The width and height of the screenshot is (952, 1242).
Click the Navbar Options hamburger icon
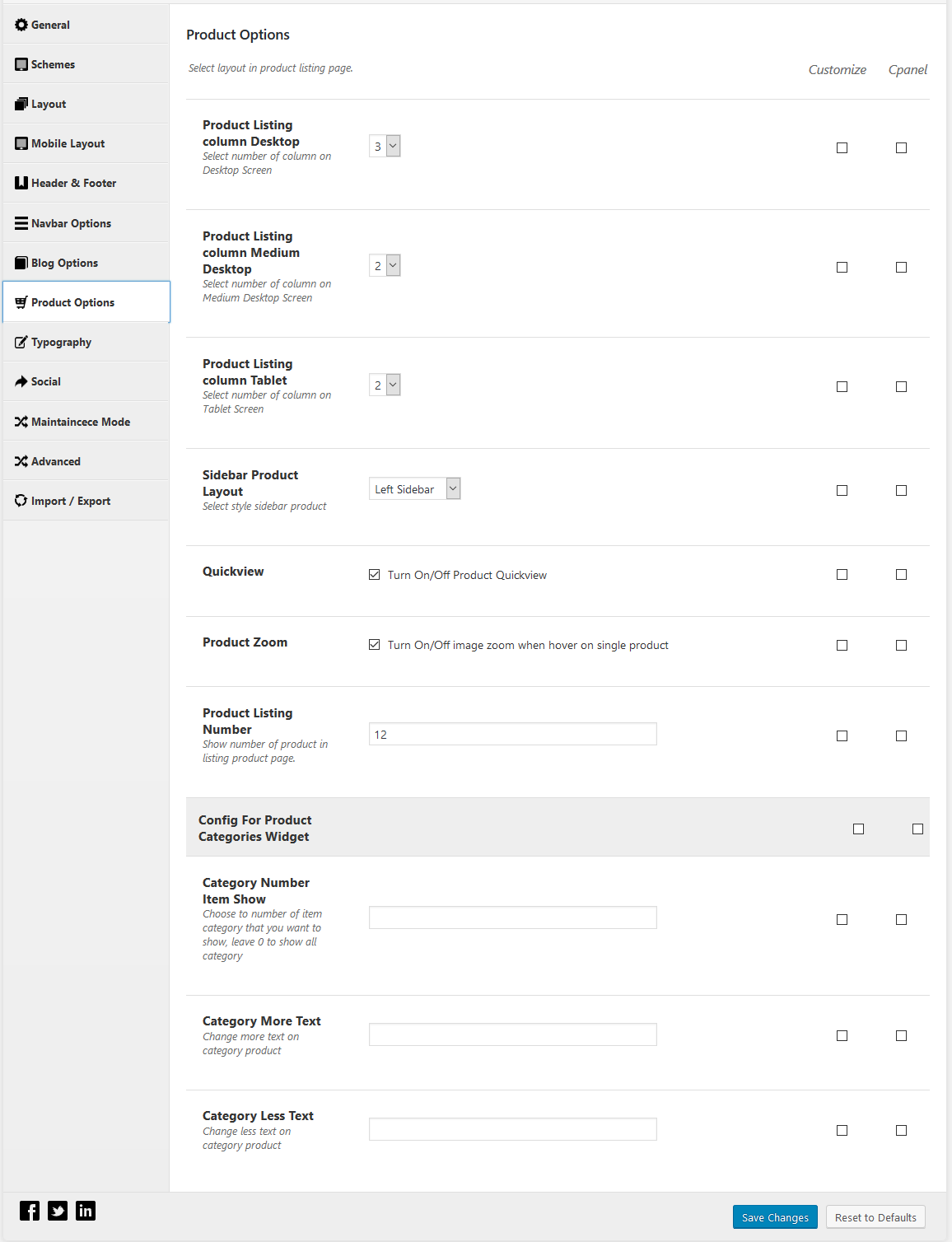[21, 223]
